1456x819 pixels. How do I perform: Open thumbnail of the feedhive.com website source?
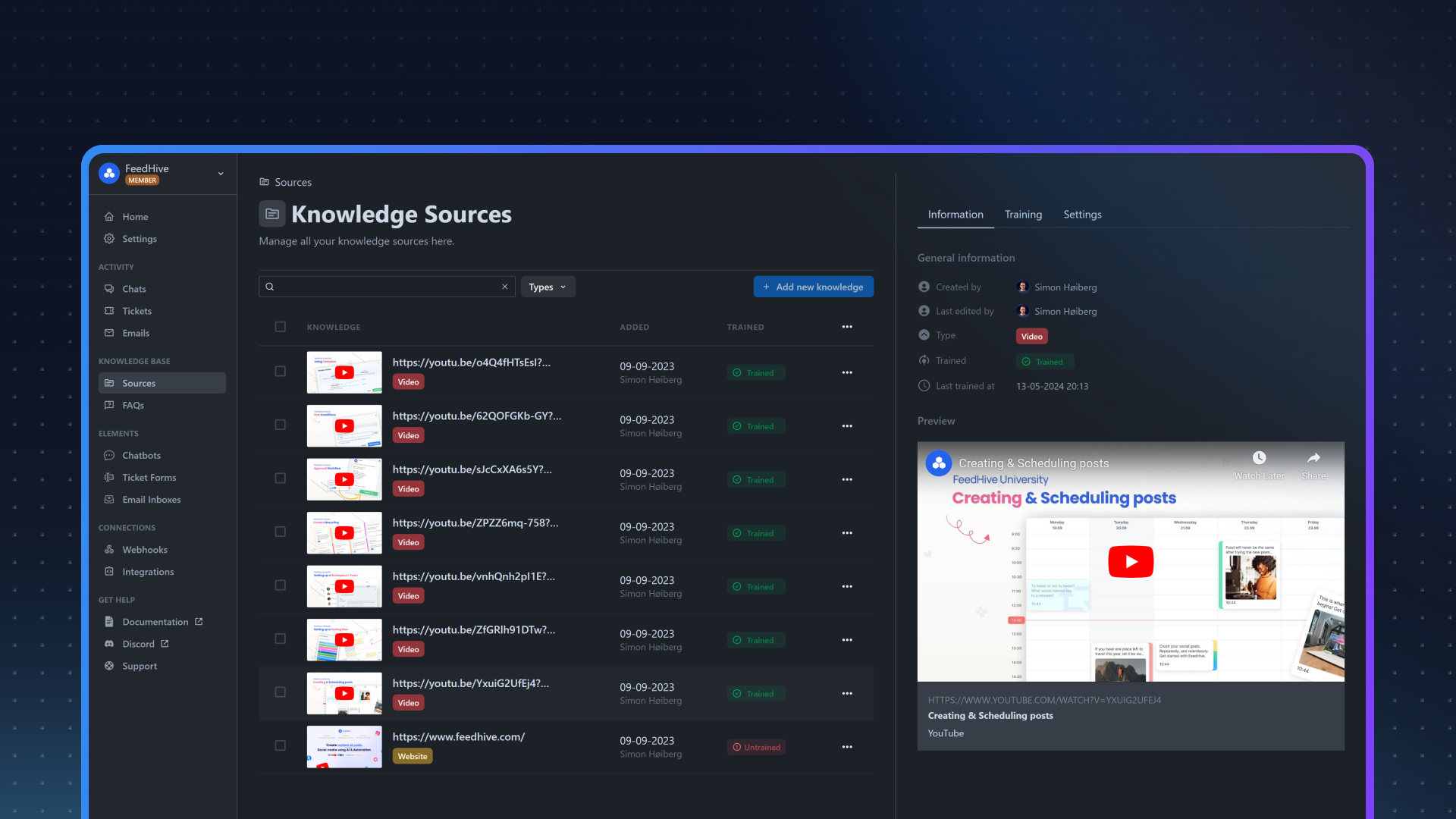[x=344, y=747]
